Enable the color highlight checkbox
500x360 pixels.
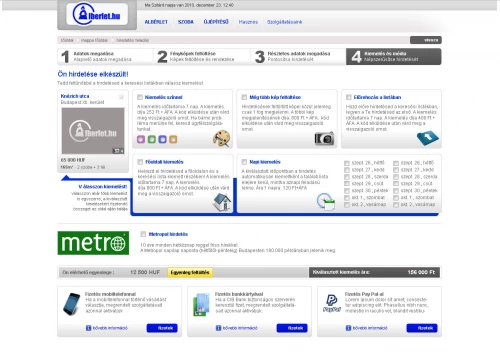point(140,97)
